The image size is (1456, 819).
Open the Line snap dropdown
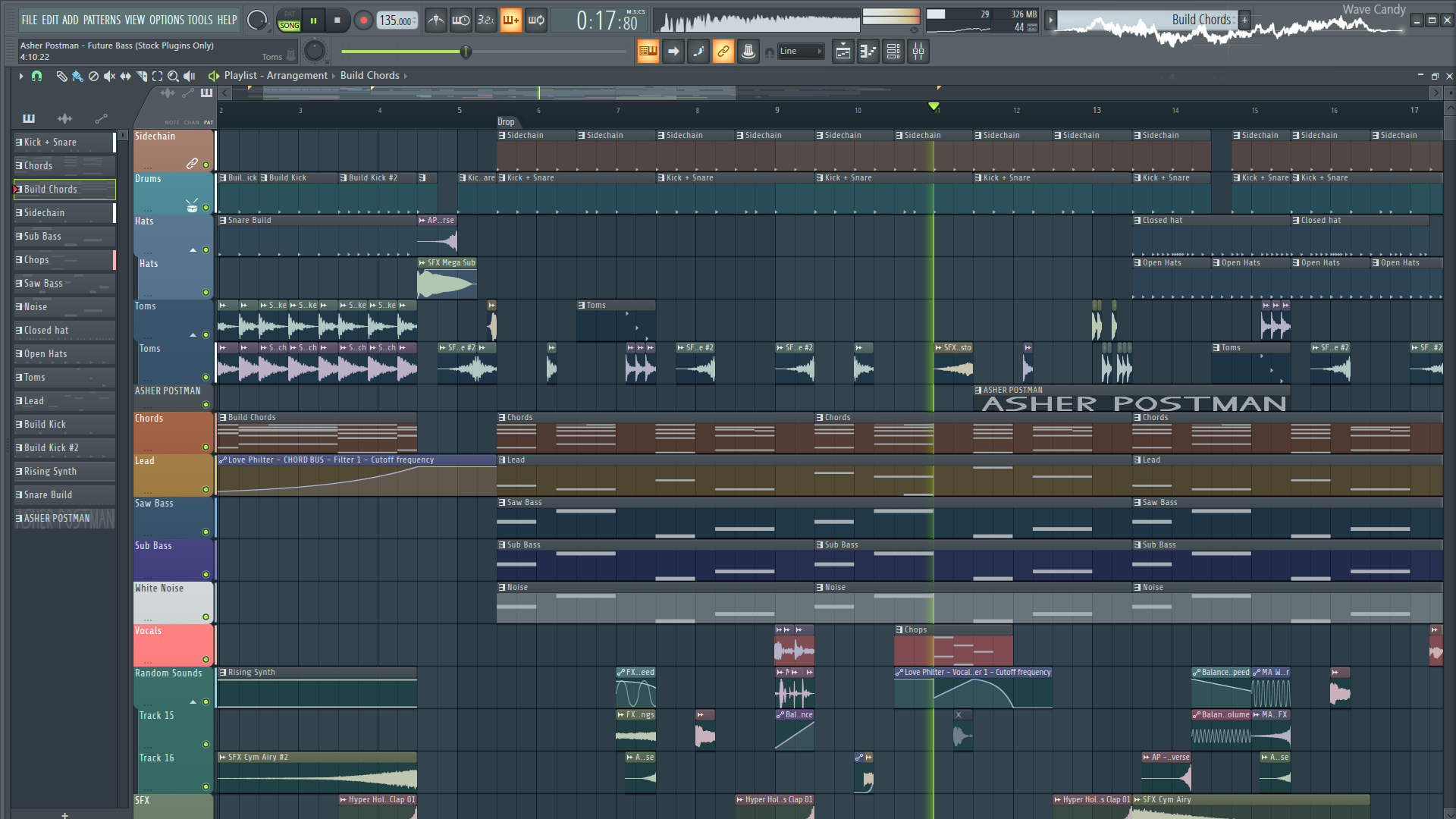click(801, 52)
